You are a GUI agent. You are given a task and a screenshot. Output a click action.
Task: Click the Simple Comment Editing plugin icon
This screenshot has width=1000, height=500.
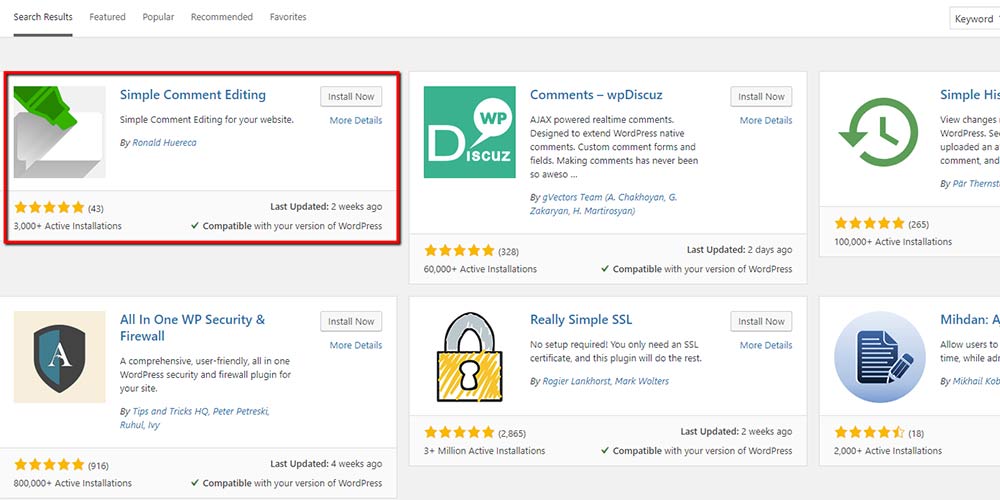(x=59, y=132)
